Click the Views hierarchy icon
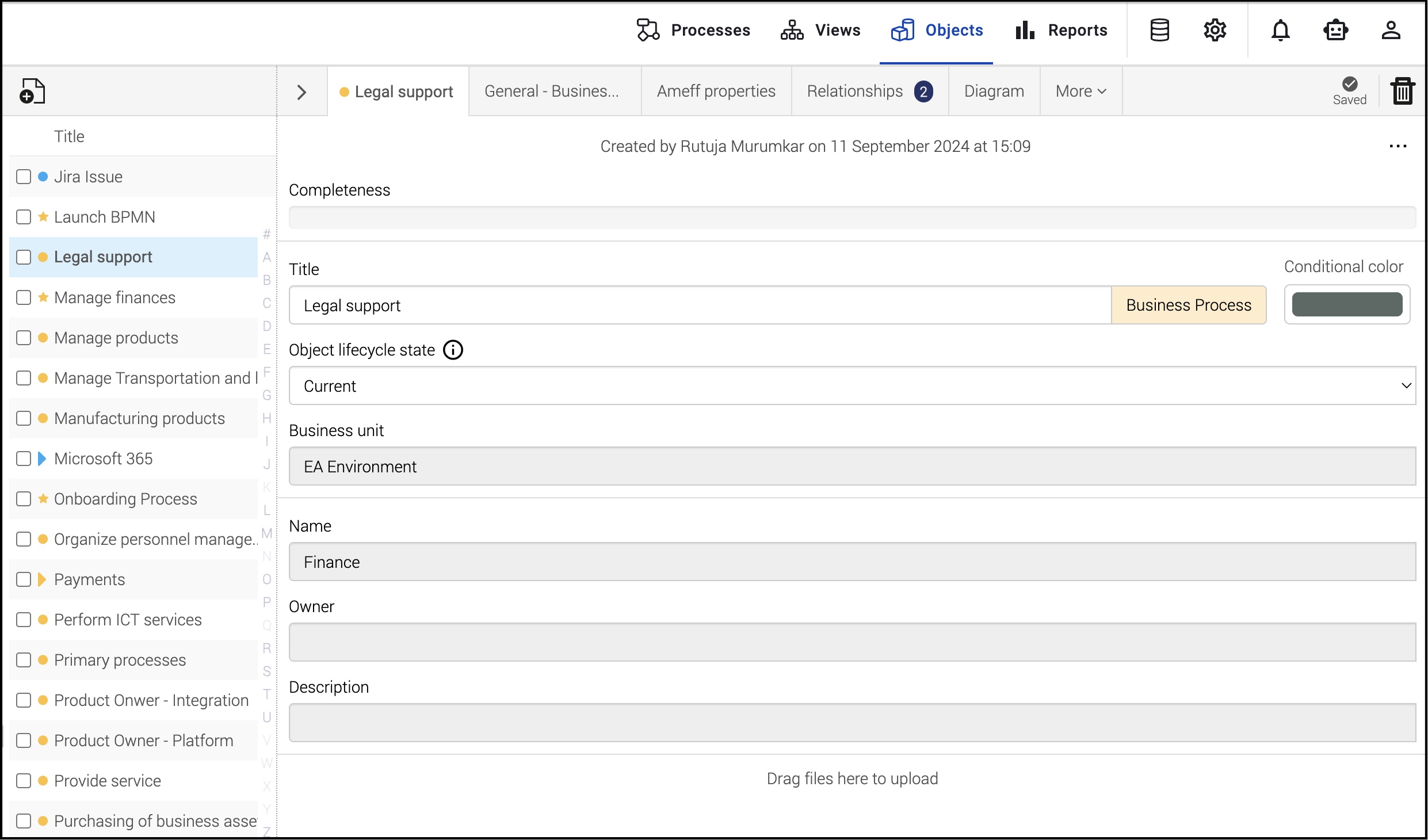This screenshot has height=840, width=1428. tap(792, 30)
